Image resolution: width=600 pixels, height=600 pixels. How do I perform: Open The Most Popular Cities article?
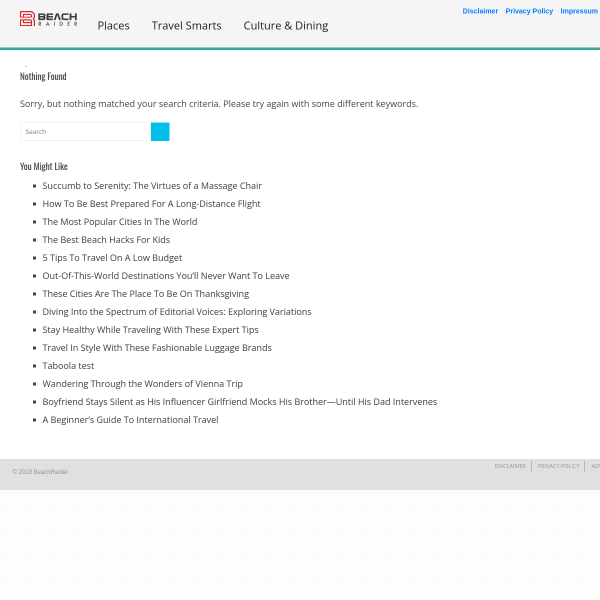120,222
